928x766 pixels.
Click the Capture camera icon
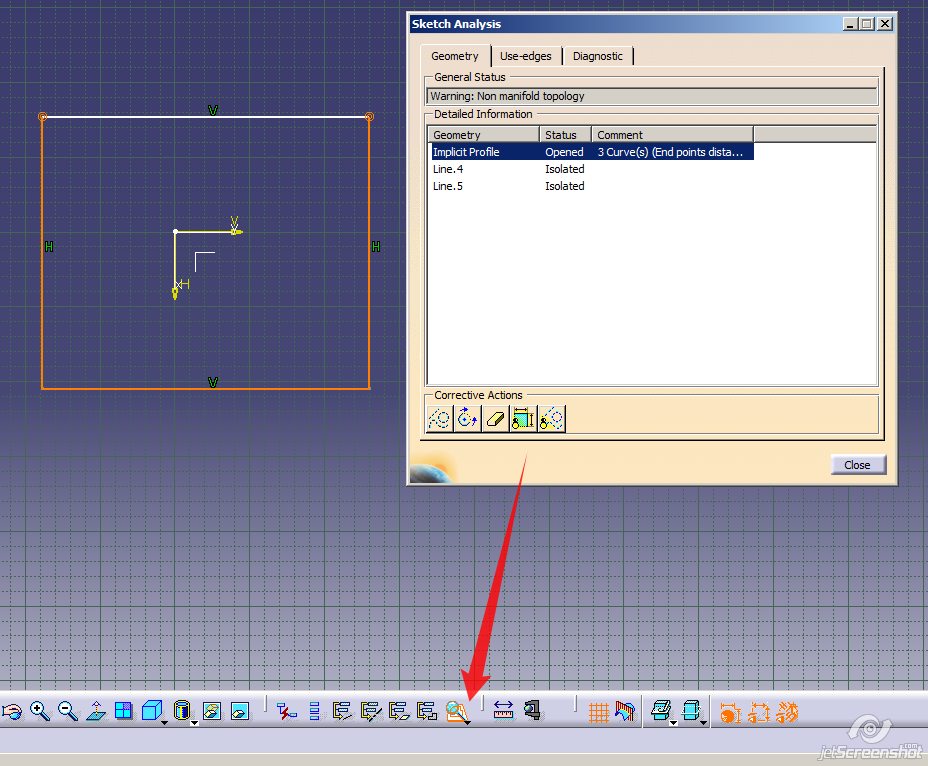pos(532,710)
